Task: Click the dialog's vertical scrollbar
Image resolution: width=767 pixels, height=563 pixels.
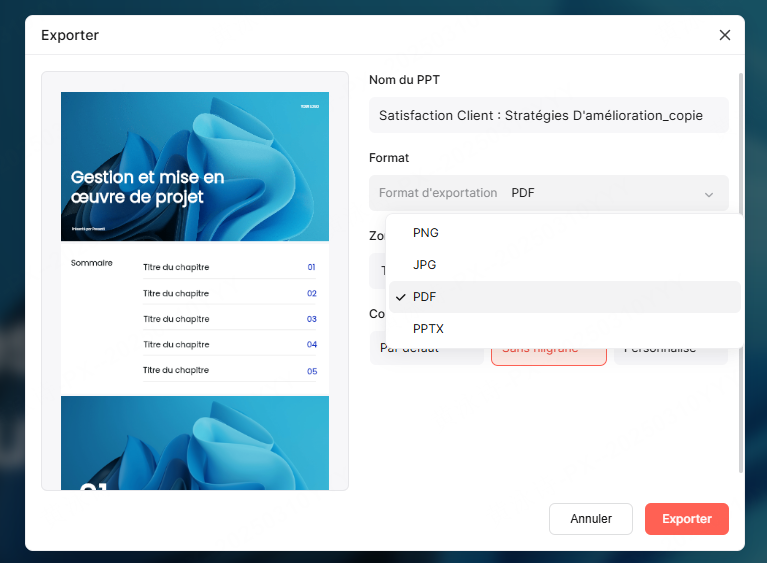Action: 741,140
